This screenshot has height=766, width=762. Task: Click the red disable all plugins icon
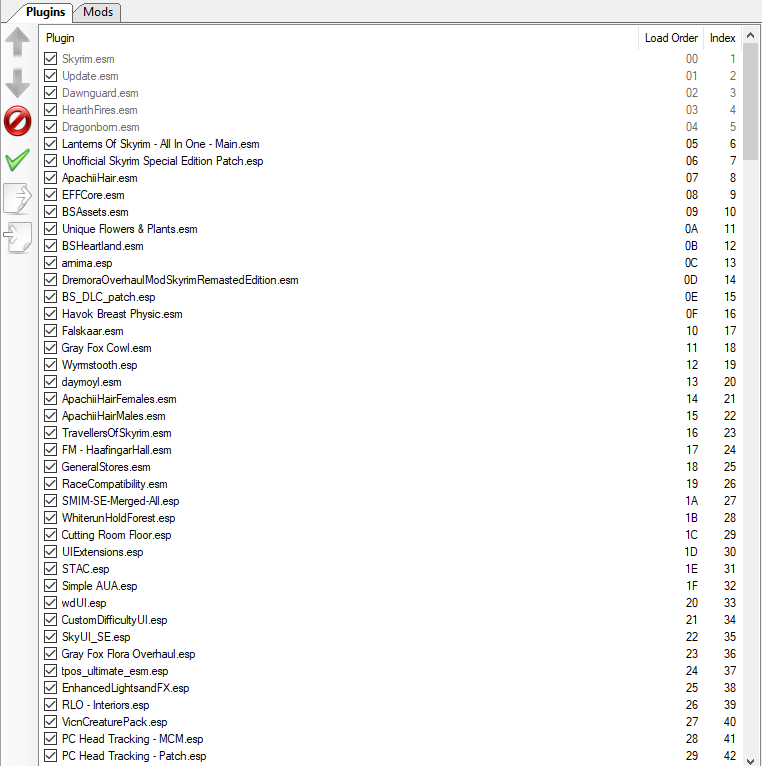18,121
